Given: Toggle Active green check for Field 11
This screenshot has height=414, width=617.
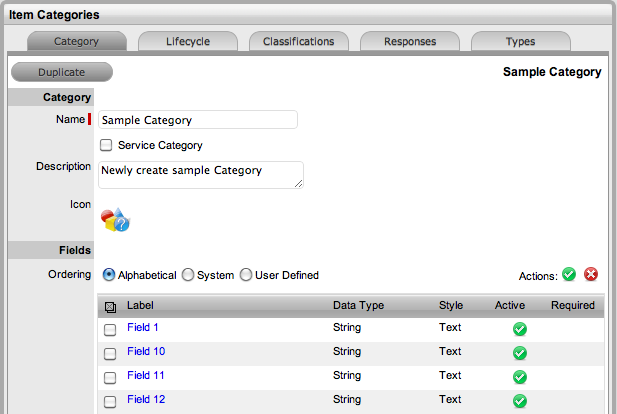Looking at the screenshot, I should tap(519, 377).
